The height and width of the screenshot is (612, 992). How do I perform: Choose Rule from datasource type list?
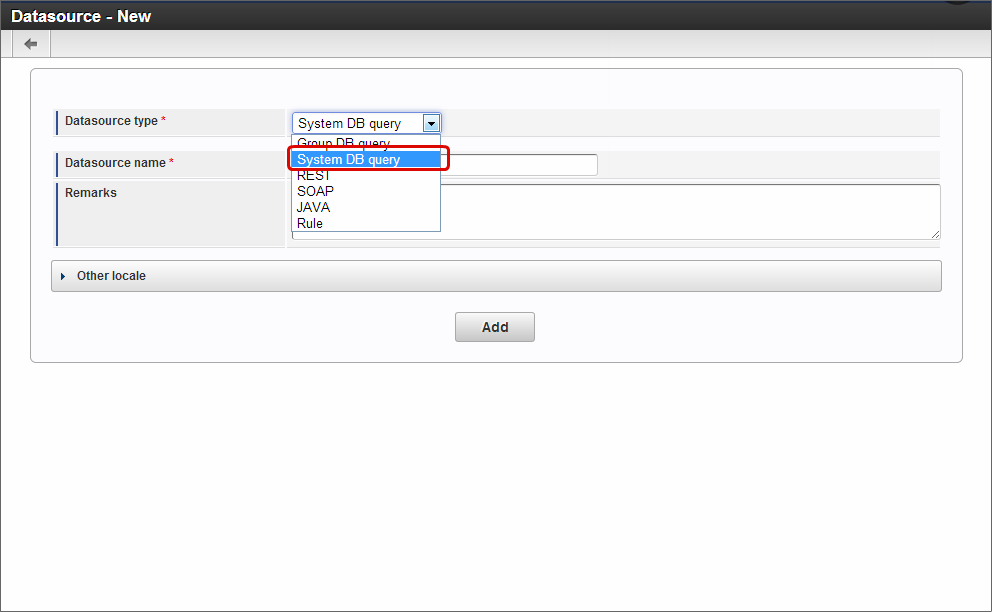click(x=365, y=223)
